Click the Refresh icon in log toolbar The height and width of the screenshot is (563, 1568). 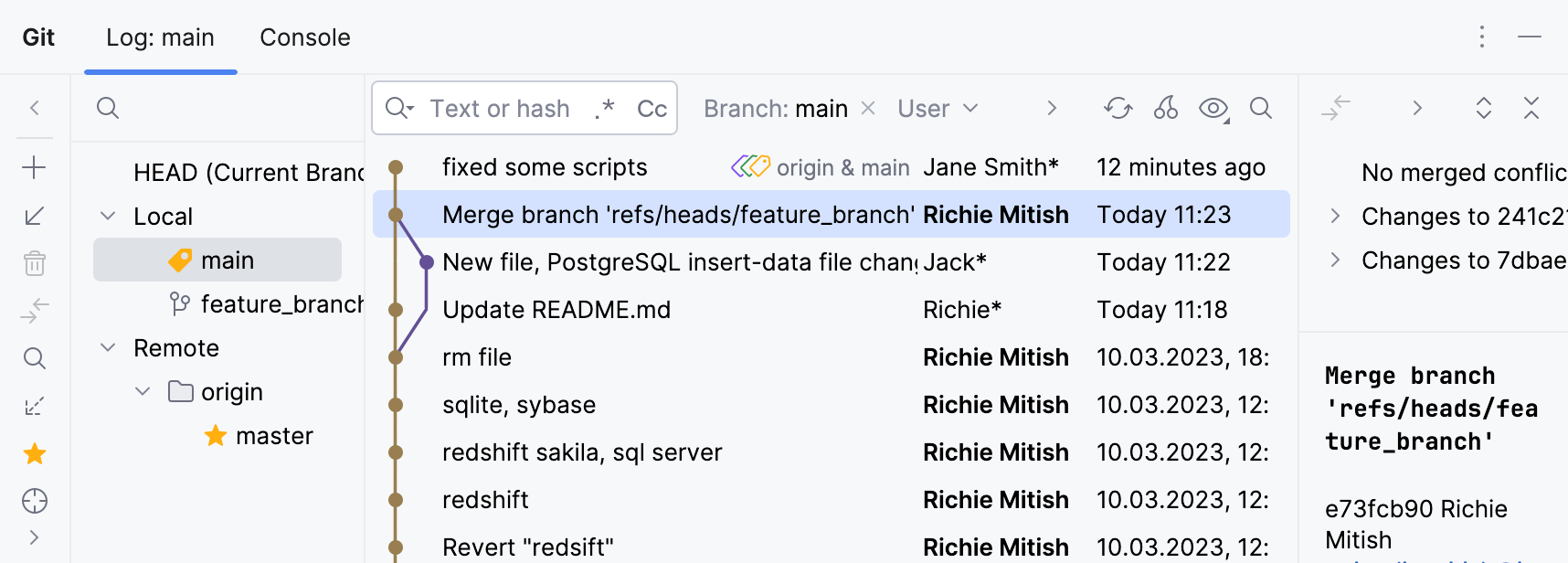pos(1118,109)
